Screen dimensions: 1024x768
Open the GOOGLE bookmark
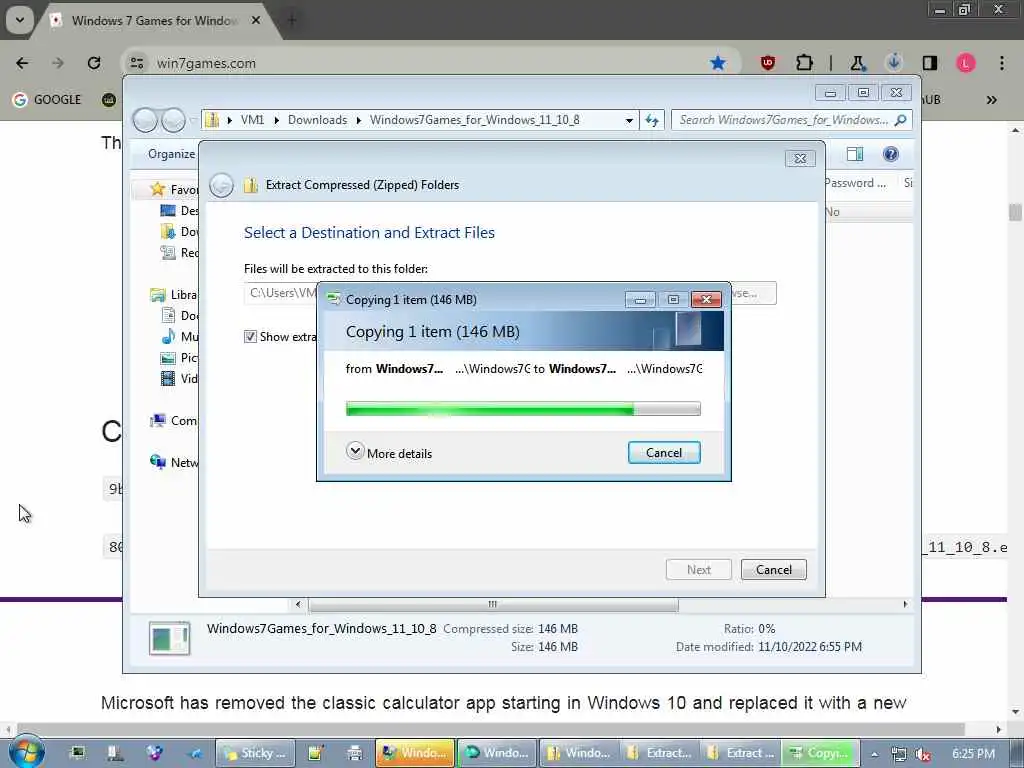tap(47, 99)
